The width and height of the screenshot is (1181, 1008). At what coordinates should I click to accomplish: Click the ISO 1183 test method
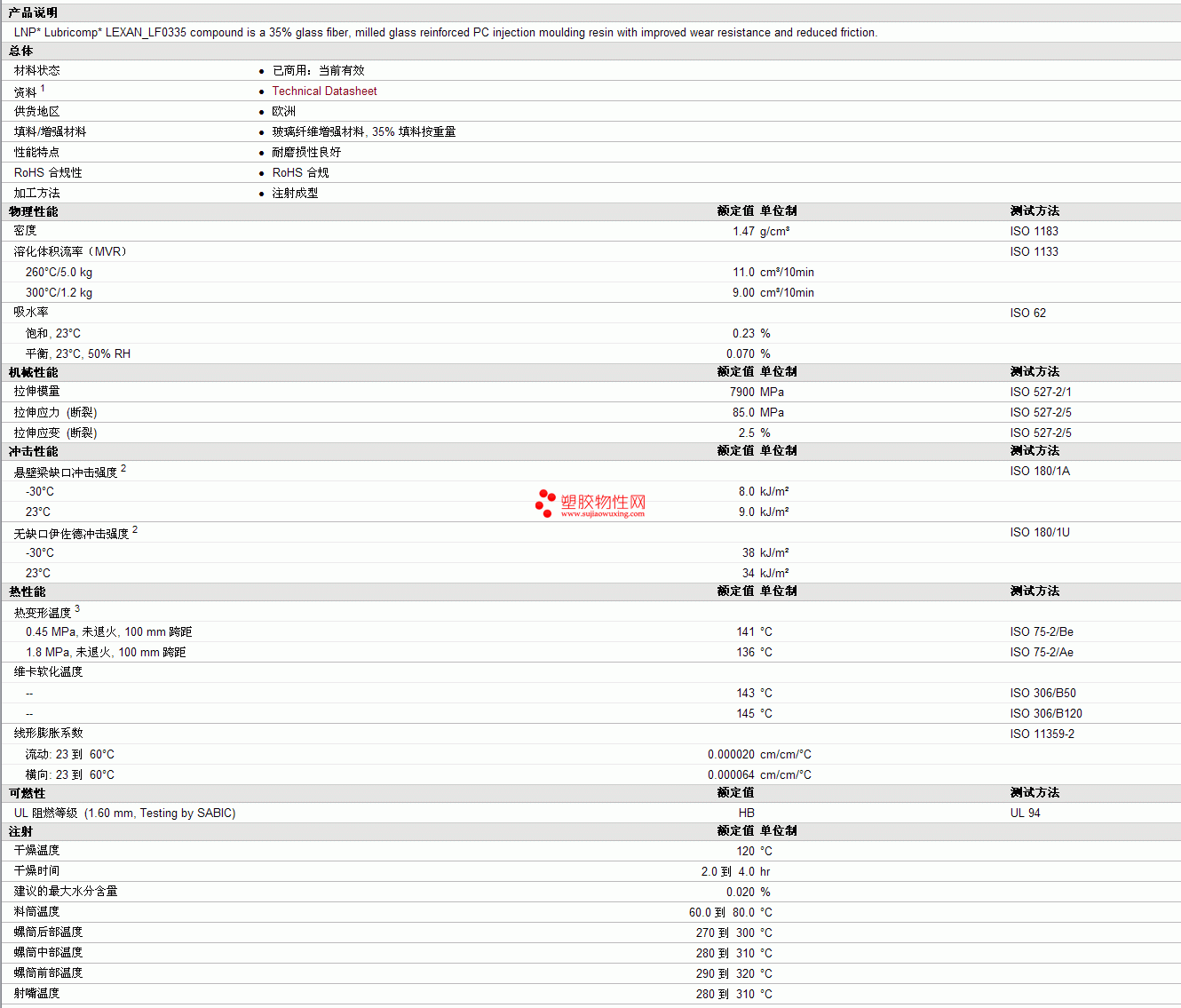[x=1034, y=231]
